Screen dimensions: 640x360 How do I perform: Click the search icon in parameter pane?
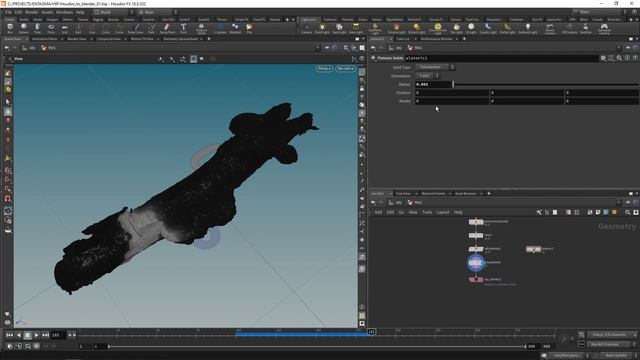click(x=619, y=58)
